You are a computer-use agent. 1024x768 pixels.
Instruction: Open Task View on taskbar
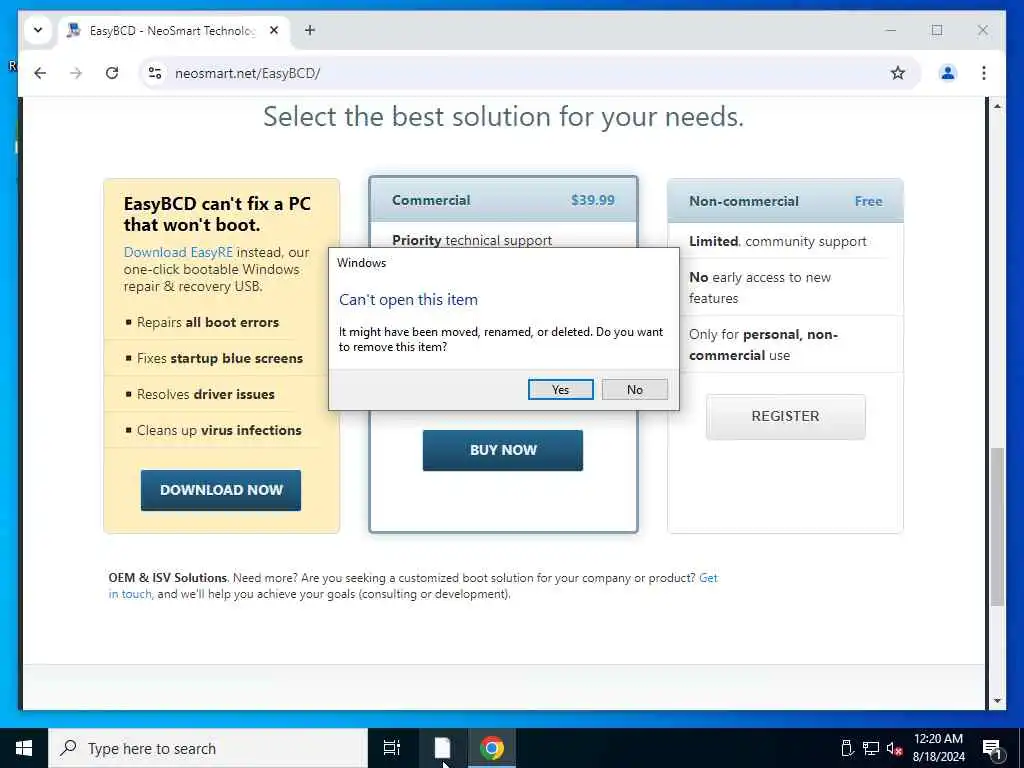pos(391,748)
